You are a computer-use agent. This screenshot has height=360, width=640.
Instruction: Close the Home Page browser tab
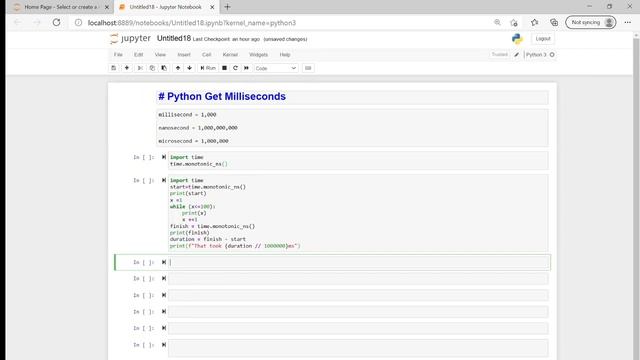(x=107, y=7)
